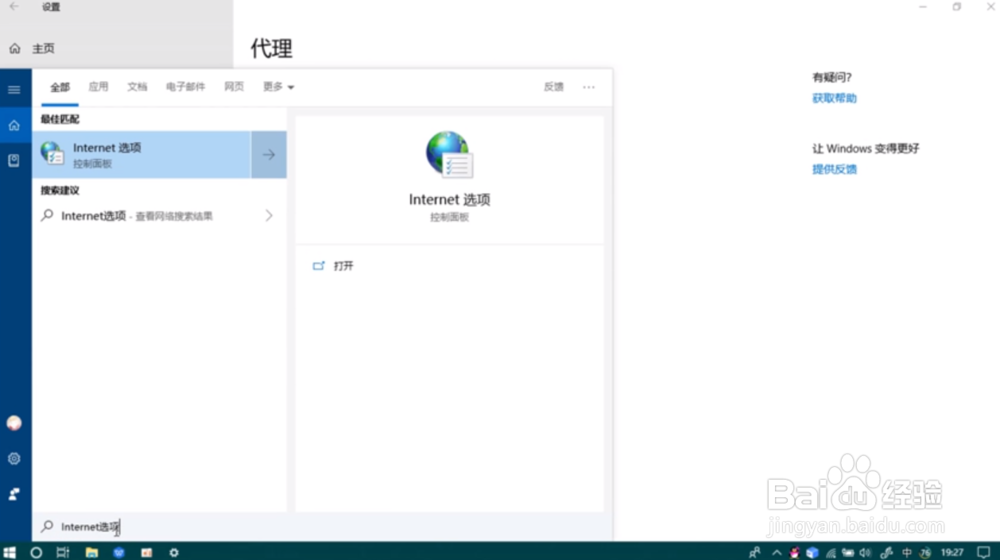Viewport: 1000px width, 560px height.
Task: Click the Internet 选项 title in preview pane
Action: coord(450,200)
